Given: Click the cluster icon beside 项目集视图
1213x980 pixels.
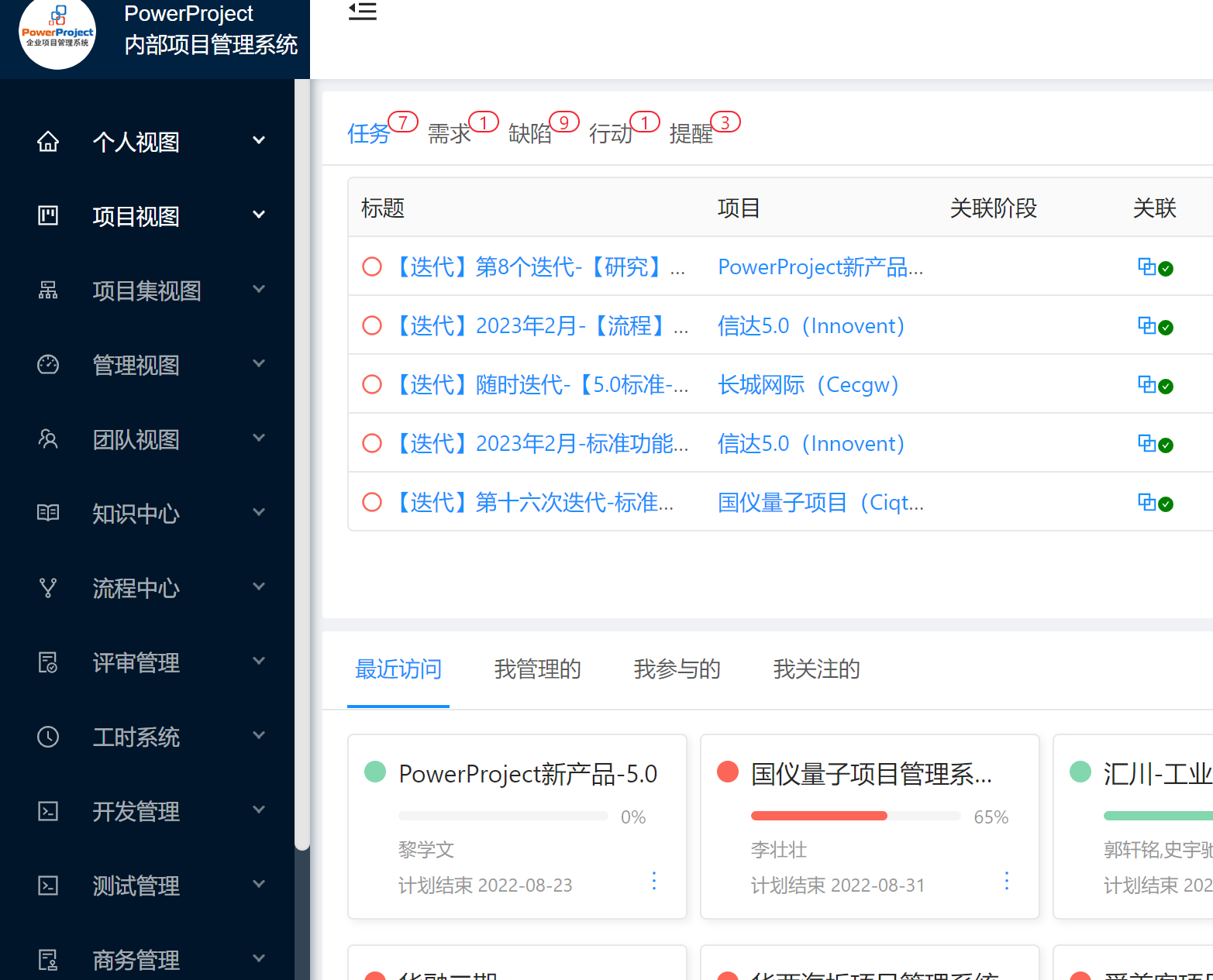Looking at the screenshot, I should click(x=48, y=290).
